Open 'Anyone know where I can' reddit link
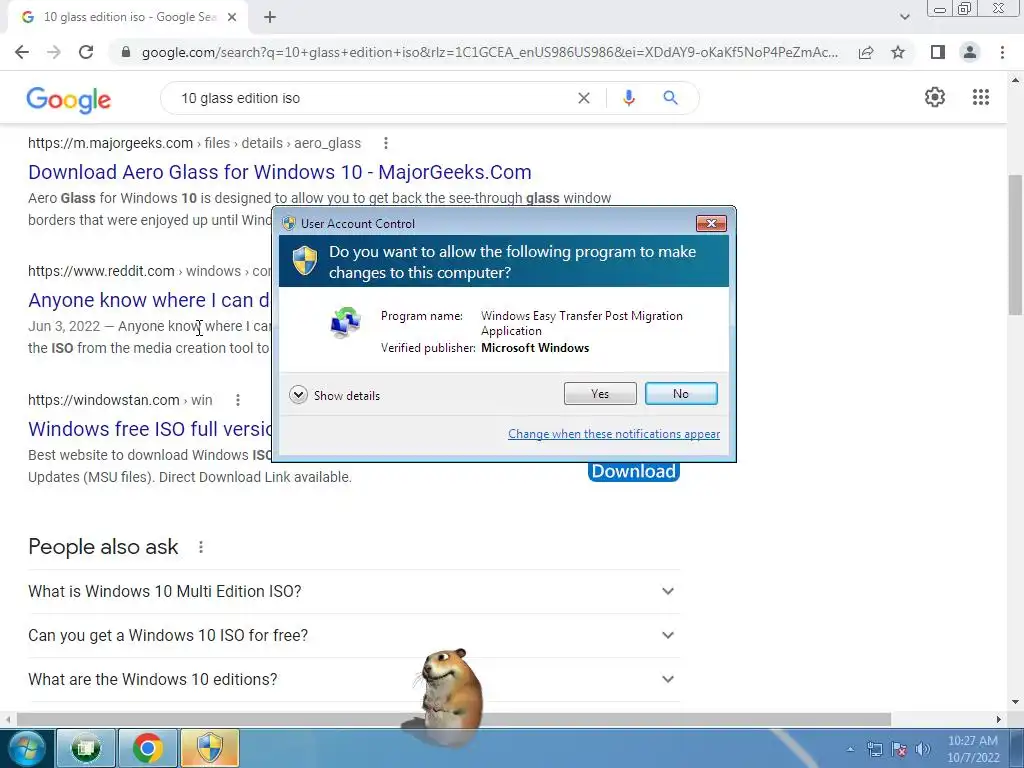The height and width of the screenshot is (768, 1024). pos(149,300)
